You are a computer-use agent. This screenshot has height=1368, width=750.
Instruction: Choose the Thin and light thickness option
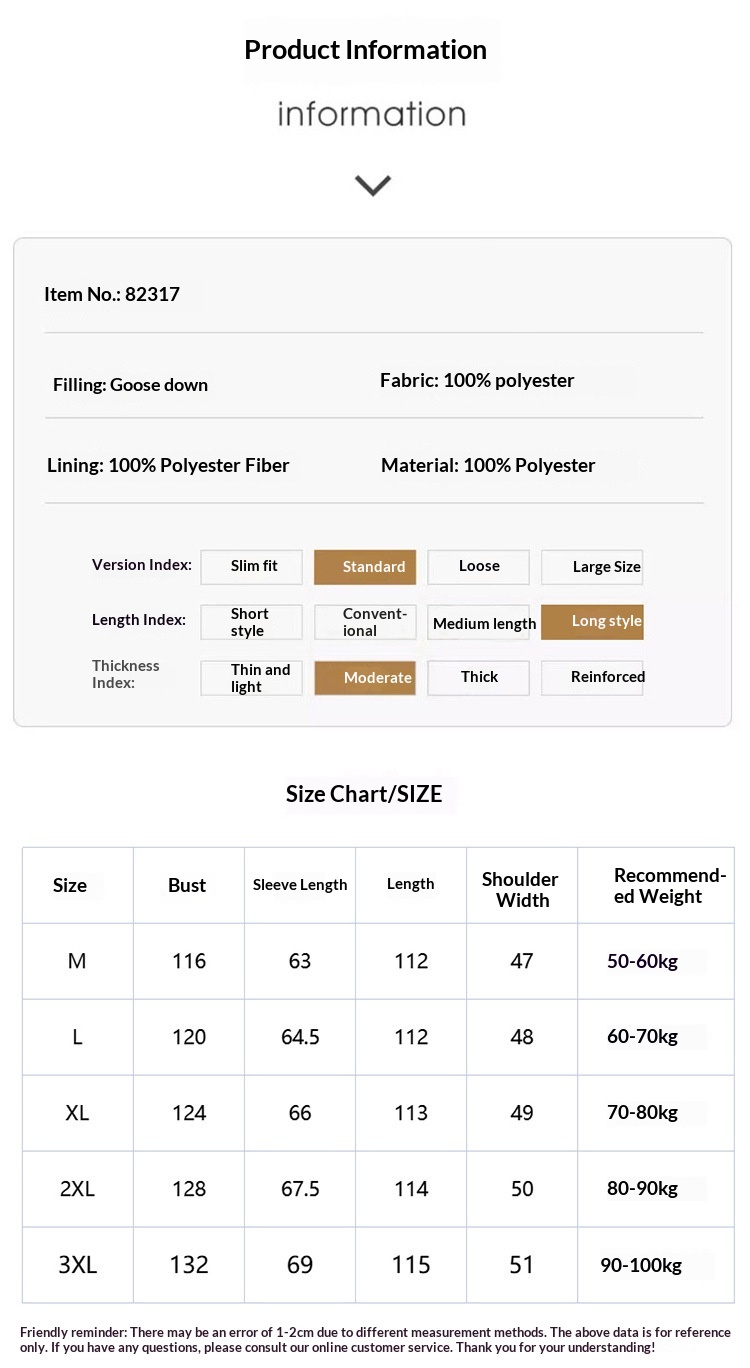click(x=252, y=678)
